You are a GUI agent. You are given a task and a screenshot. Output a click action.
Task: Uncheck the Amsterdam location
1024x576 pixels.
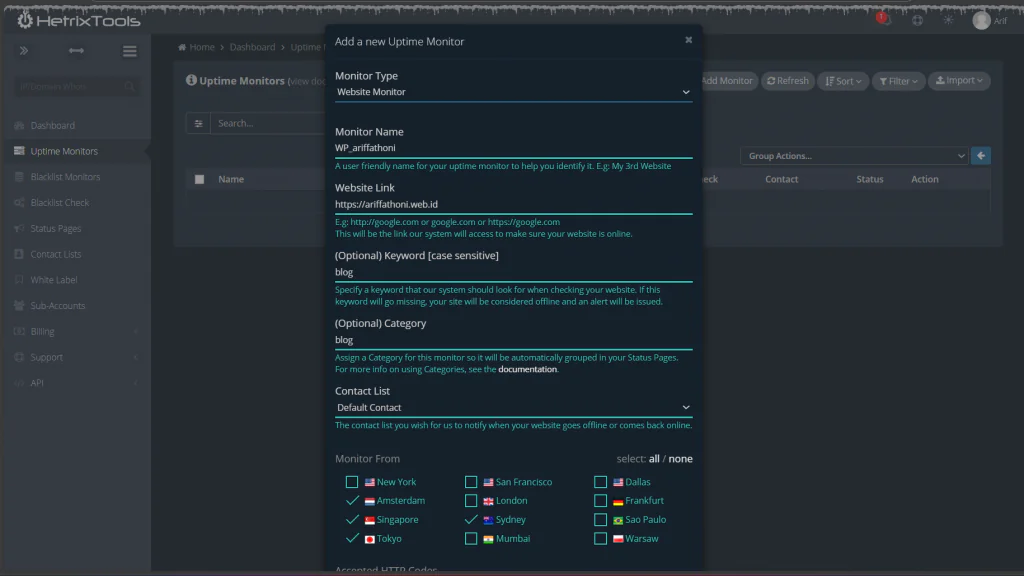pyautogui.click(x=351, y=500)
